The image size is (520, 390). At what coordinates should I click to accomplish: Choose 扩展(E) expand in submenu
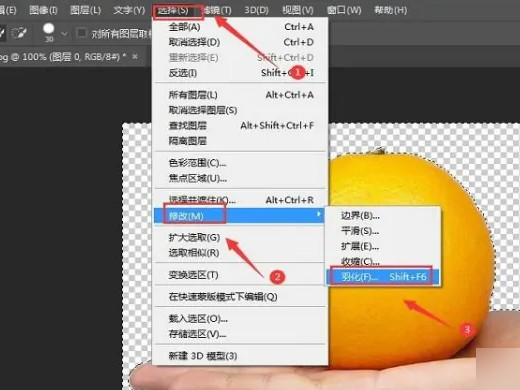tap(383, 246)
